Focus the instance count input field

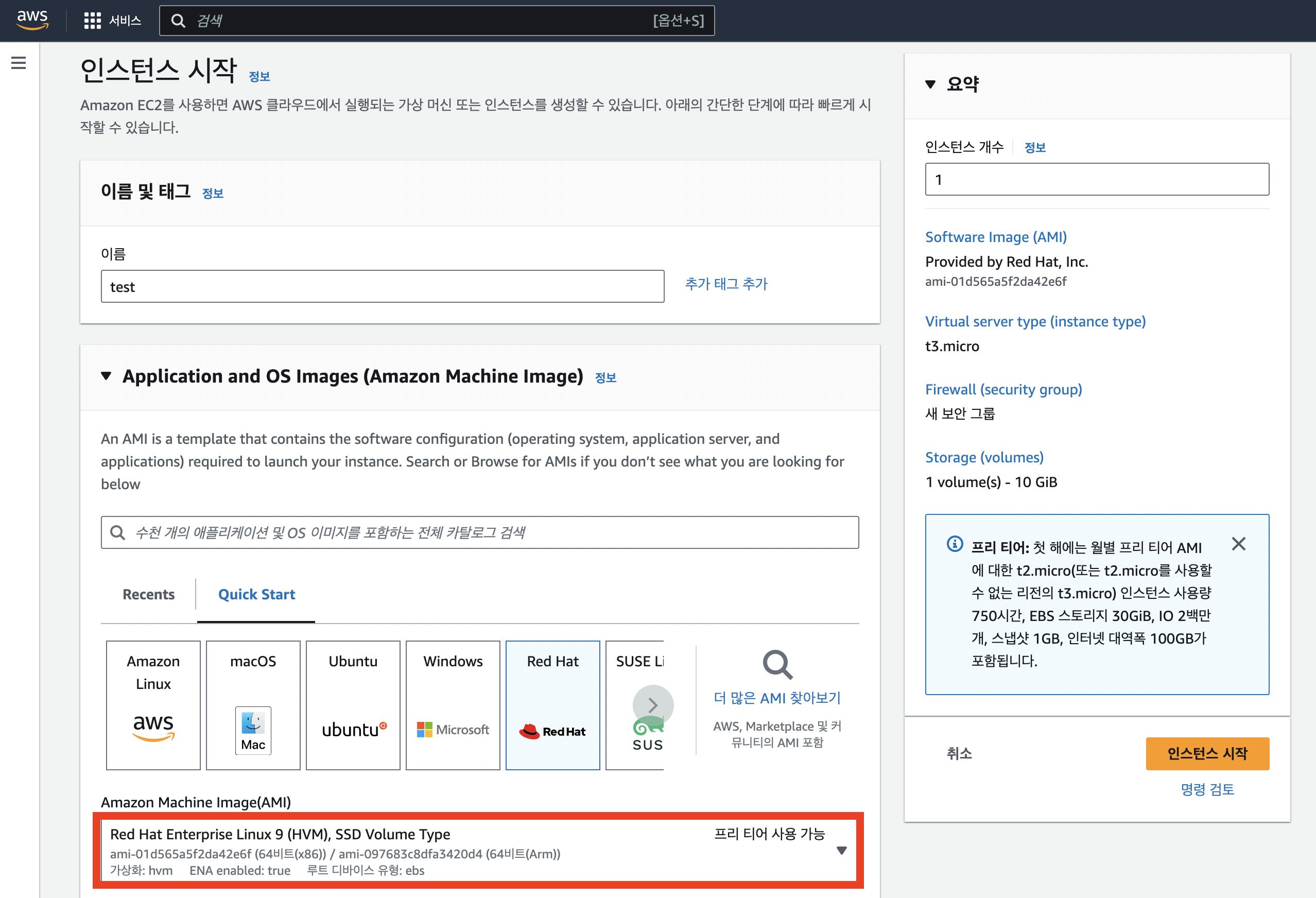(x=1096, y=180)
